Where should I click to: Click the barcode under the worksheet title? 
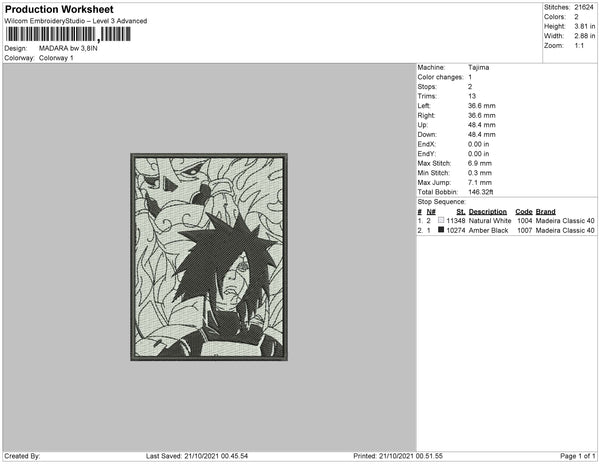click(68, 34)
